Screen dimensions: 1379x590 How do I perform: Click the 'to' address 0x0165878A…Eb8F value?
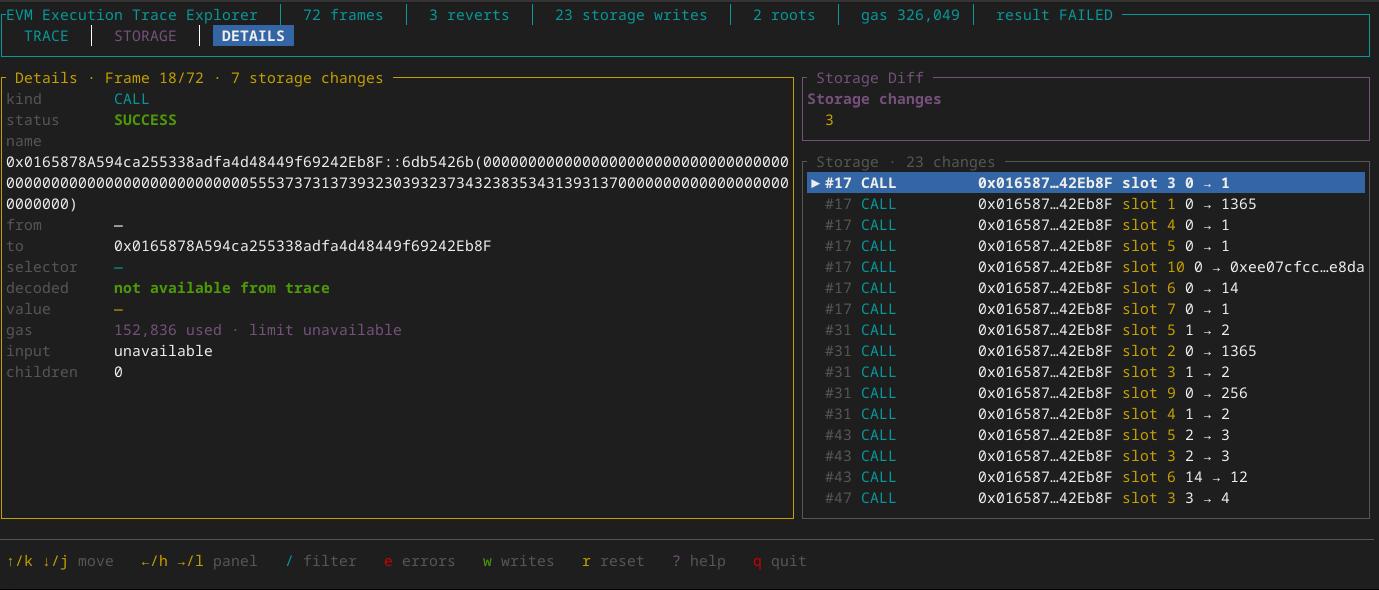pos(303,246)
